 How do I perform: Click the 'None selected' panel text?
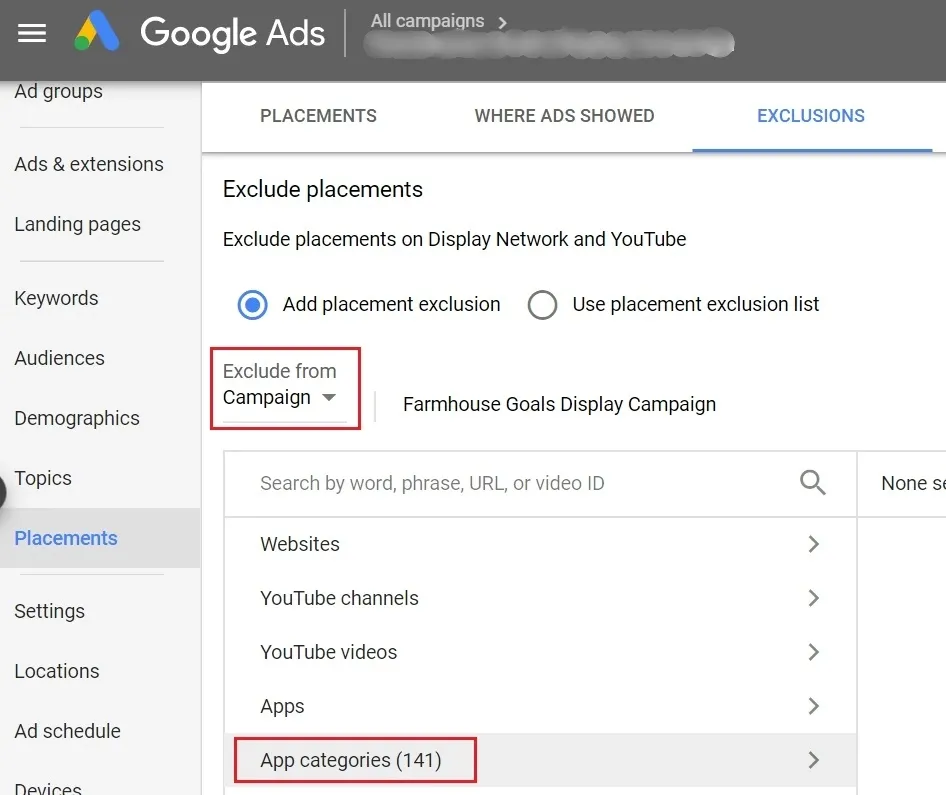pyautogui.click(x=913, y=483)
